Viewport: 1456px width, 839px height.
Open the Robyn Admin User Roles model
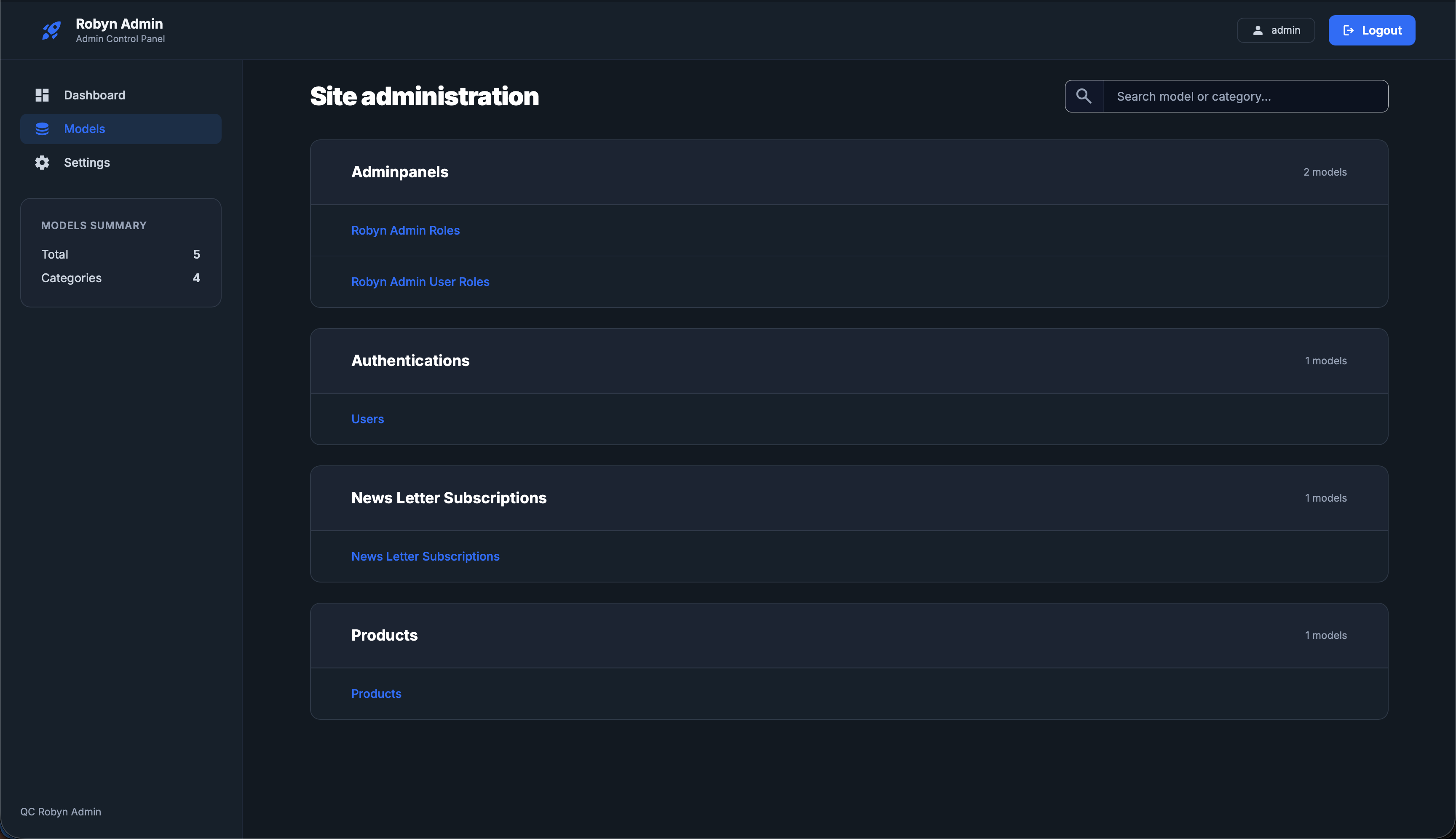click(420, 282)
